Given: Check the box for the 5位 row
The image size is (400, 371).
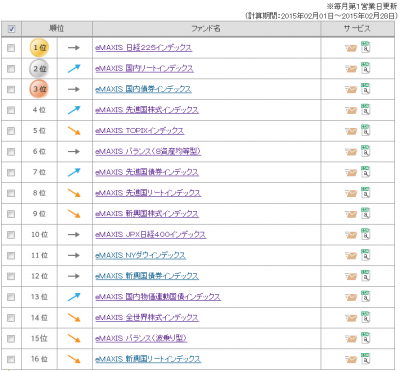Looking at the screenshot, I should pyautogui.click(x=11, y=131).
